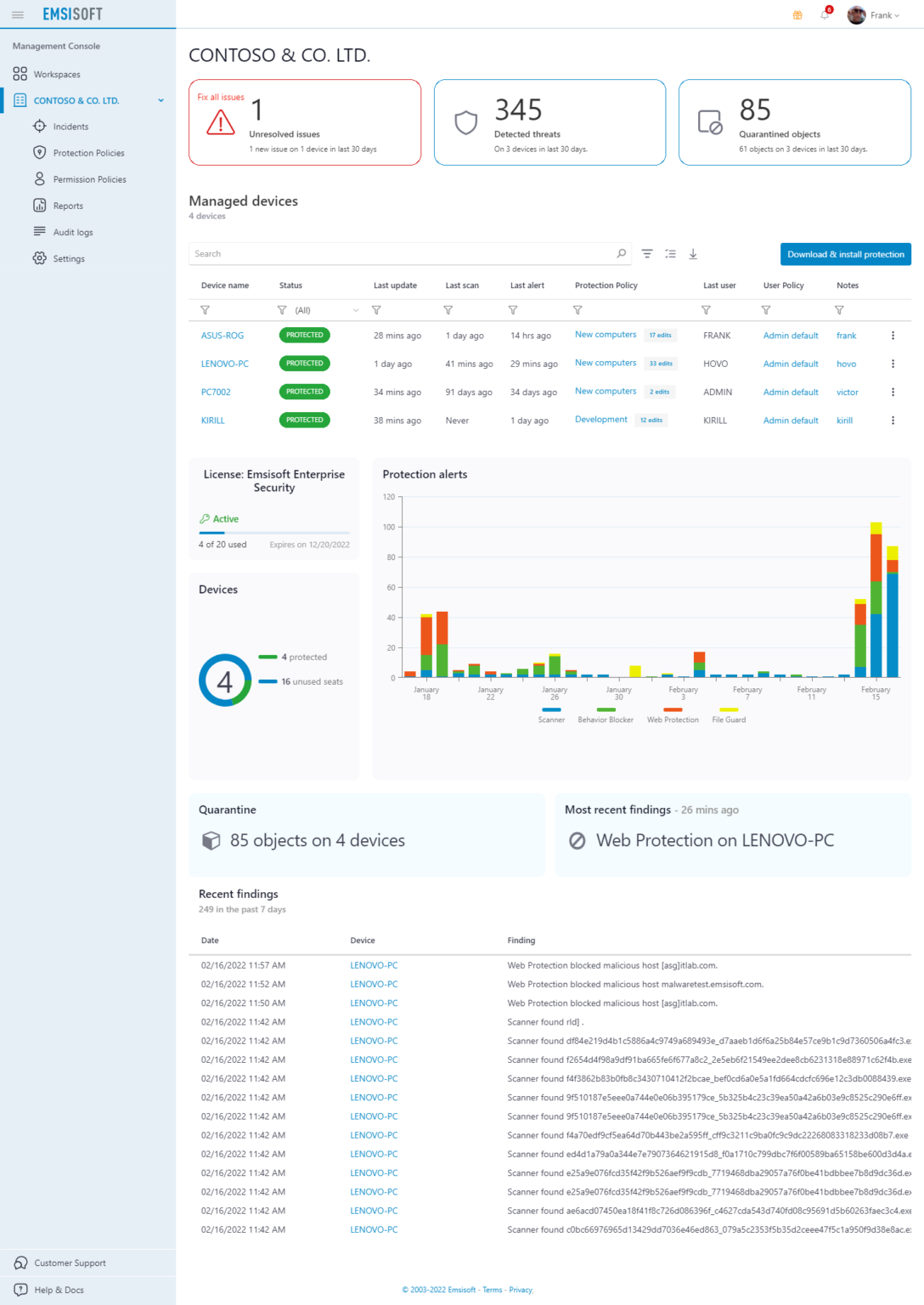Open the kebab menu for ASUS-ROG device
The width and height of the screenshot is (924, 1305).
(x=893, y=335)
